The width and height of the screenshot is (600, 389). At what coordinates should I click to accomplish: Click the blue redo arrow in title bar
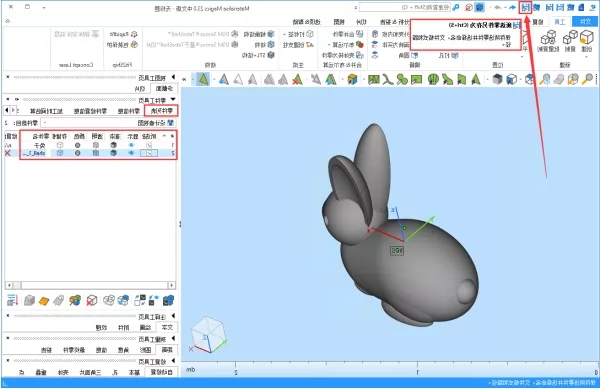click(x=512, y=7)
